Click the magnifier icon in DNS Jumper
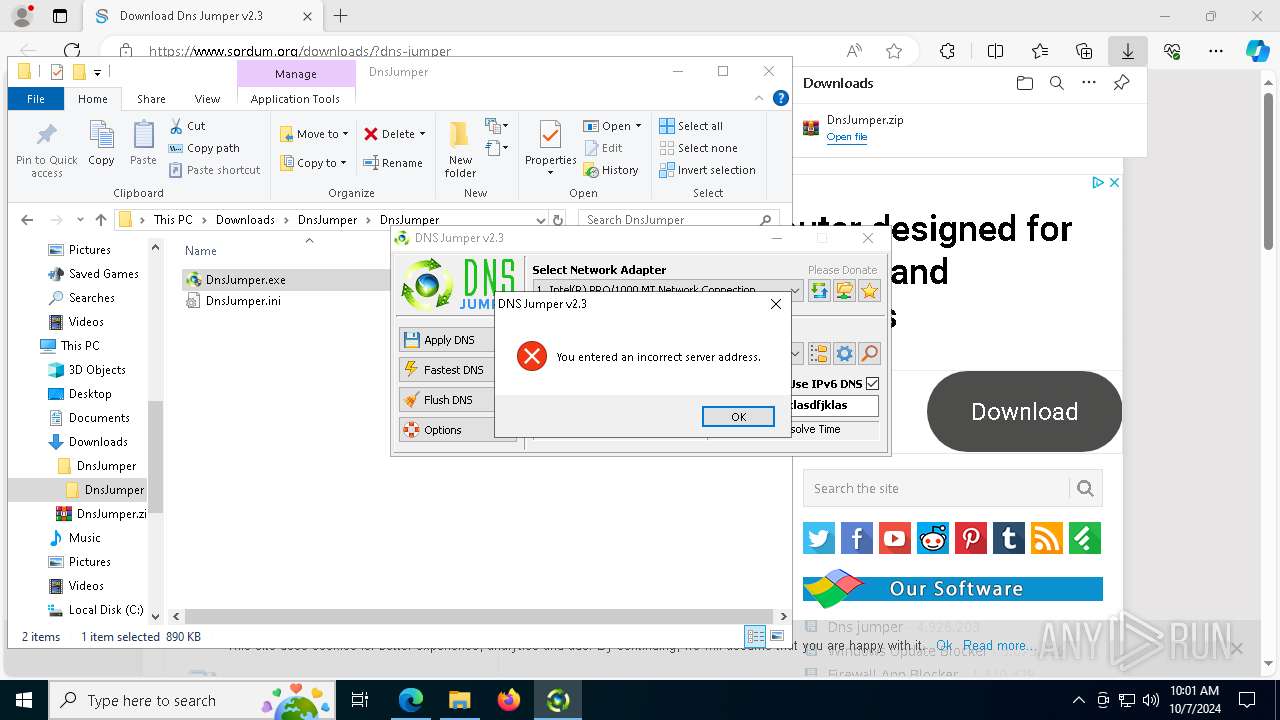 (869, 354)
